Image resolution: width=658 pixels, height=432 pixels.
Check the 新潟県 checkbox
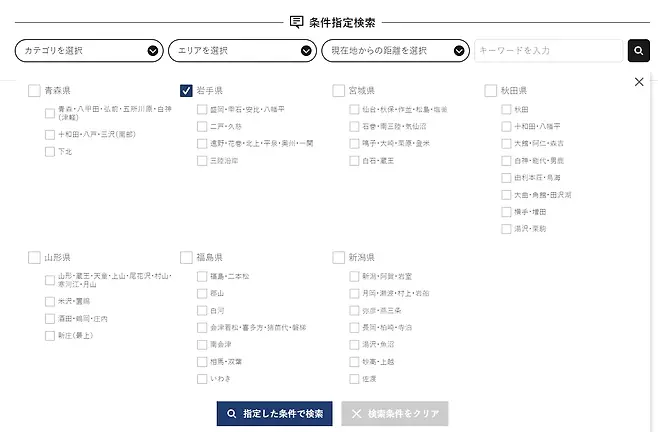pyautogui.click(x=339, y=257)
